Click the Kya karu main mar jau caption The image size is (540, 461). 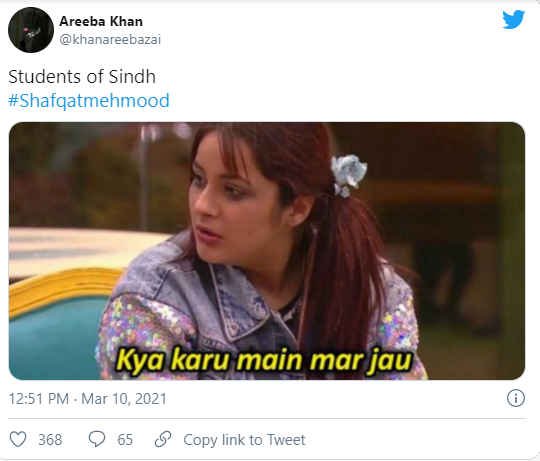click(x=263, y=361)
